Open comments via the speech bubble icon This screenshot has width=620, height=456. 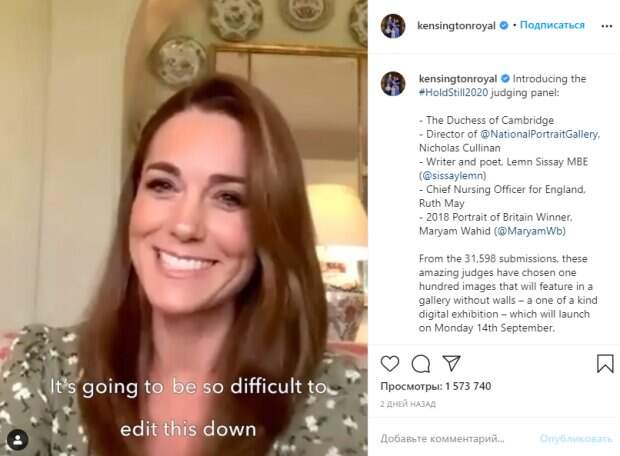coord(421,363)
